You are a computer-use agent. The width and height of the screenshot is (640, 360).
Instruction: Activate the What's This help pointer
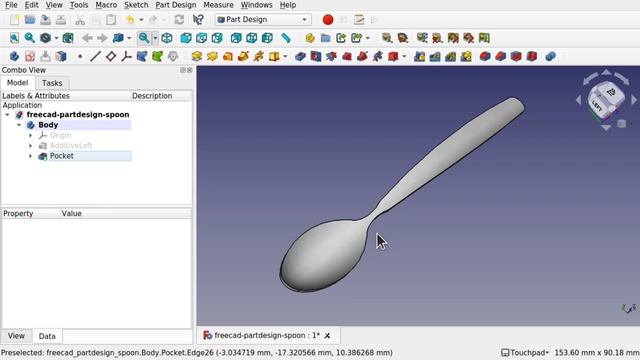198,20
